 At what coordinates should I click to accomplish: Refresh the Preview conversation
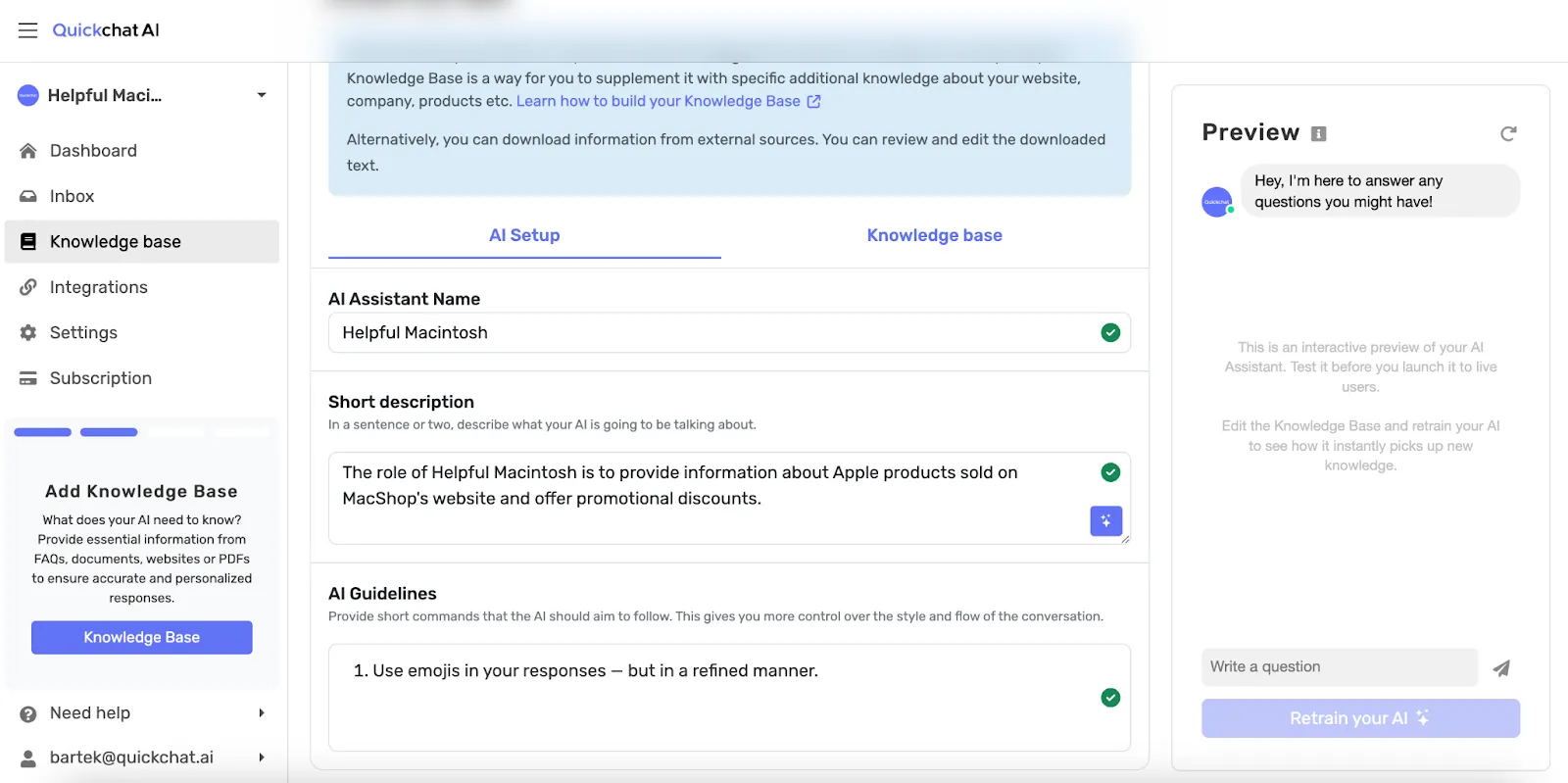coord(1508,133)
